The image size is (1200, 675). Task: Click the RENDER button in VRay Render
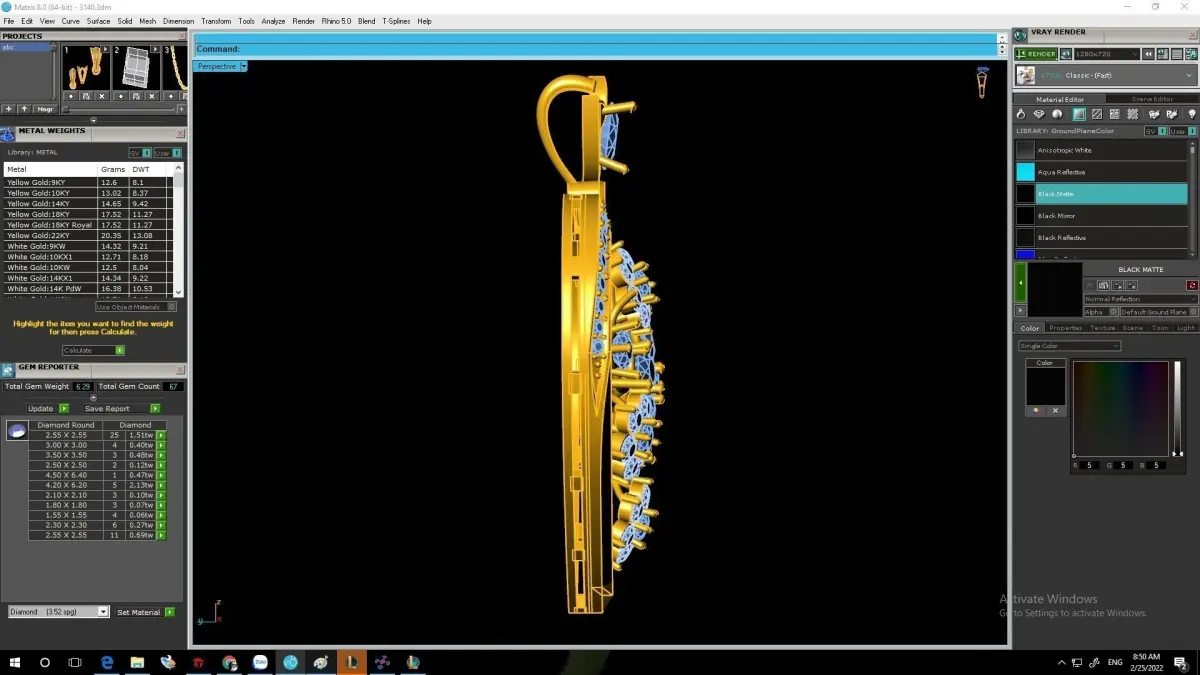pos(1035,54)
